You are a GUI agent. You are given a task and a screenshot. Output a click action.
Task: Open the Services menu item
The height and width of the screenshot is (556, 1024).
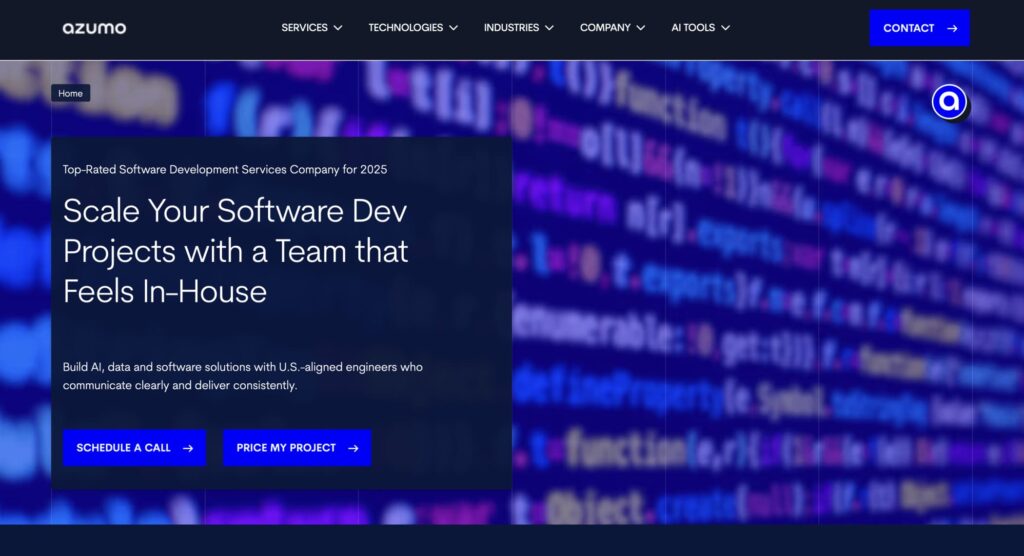pos(304,28)
